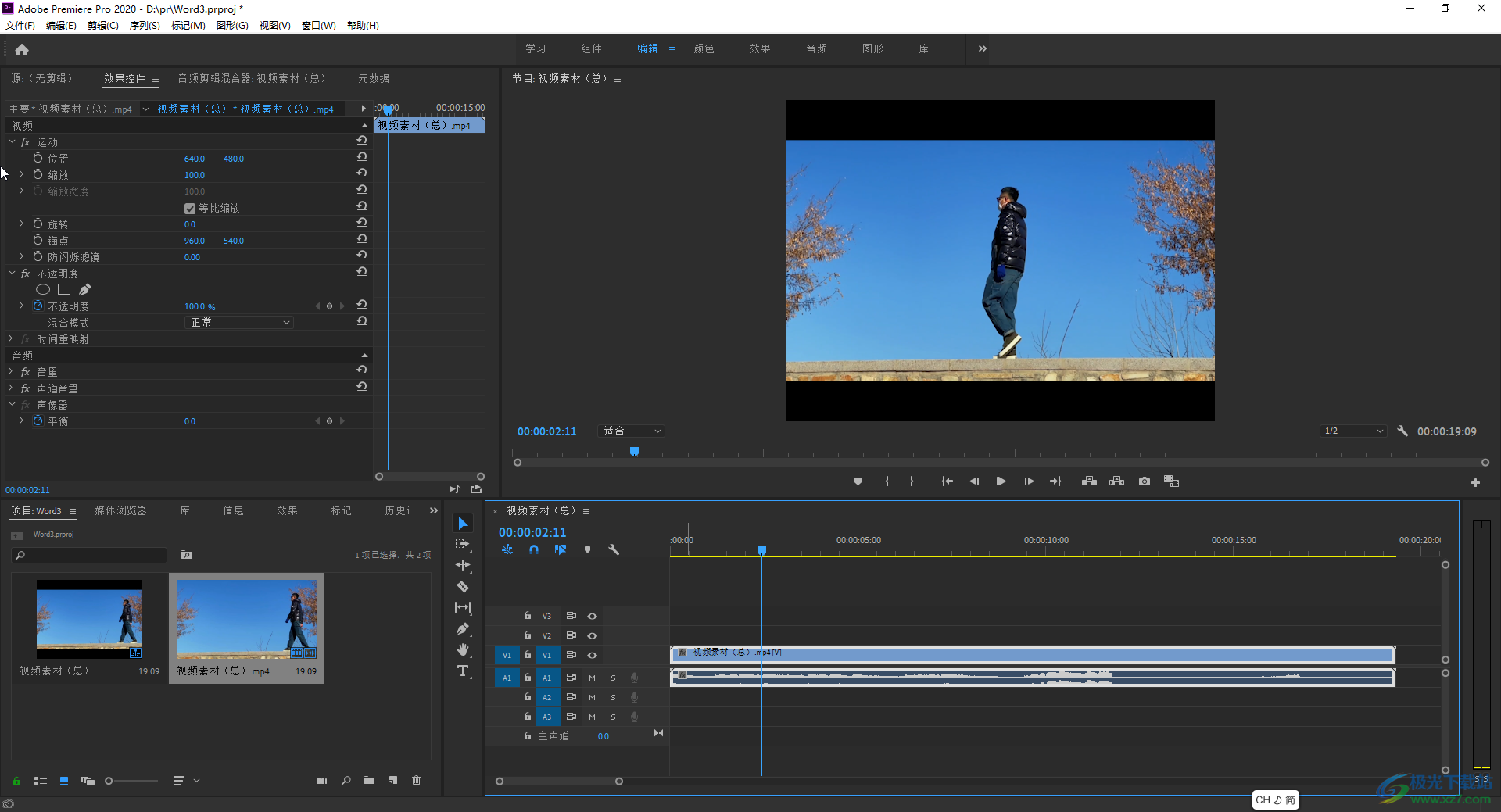Open the button editor plus icon

point(1475,483)
